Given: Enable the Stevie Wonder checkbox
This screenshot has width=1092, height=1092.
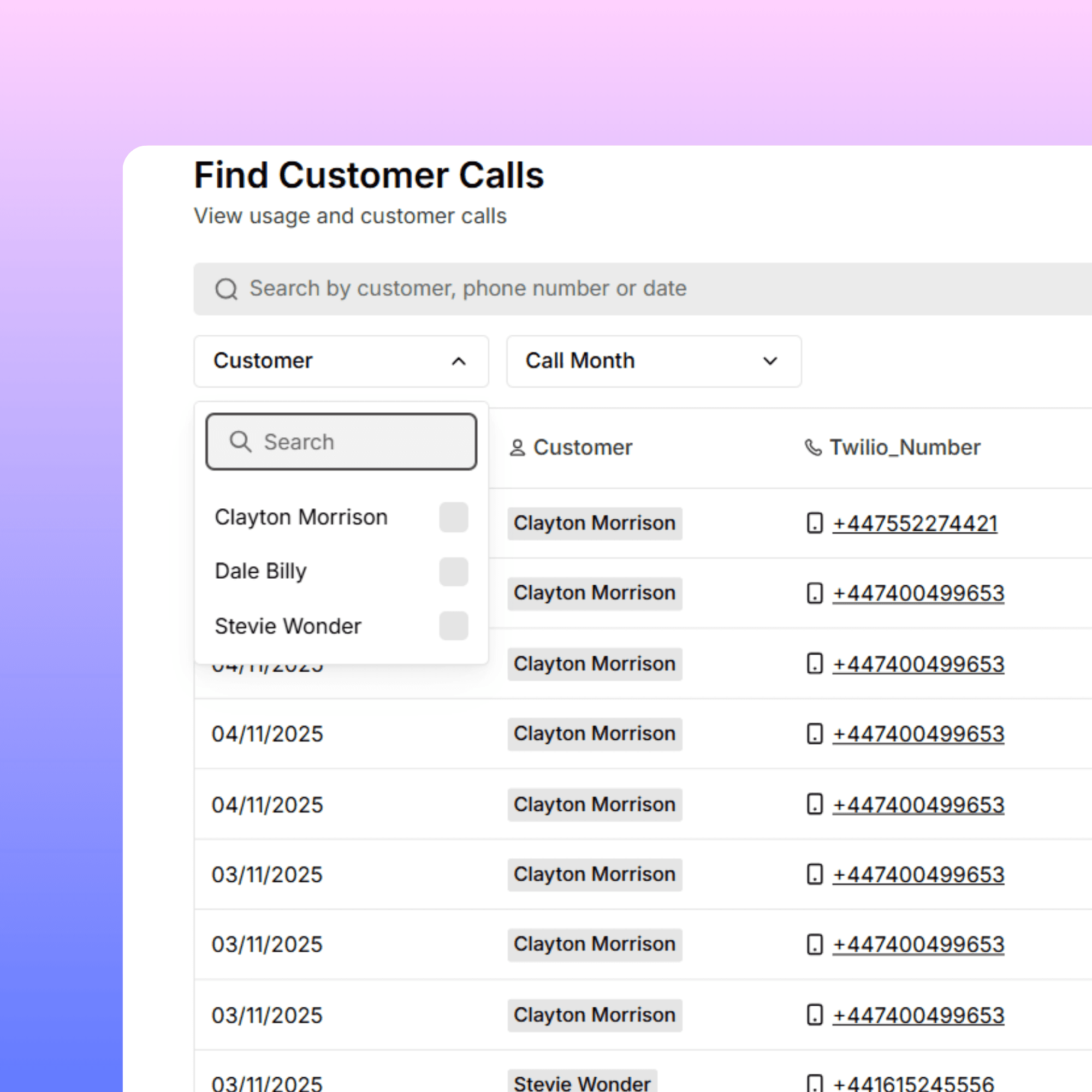Looking at the screenshot, I should pos(453,626).
